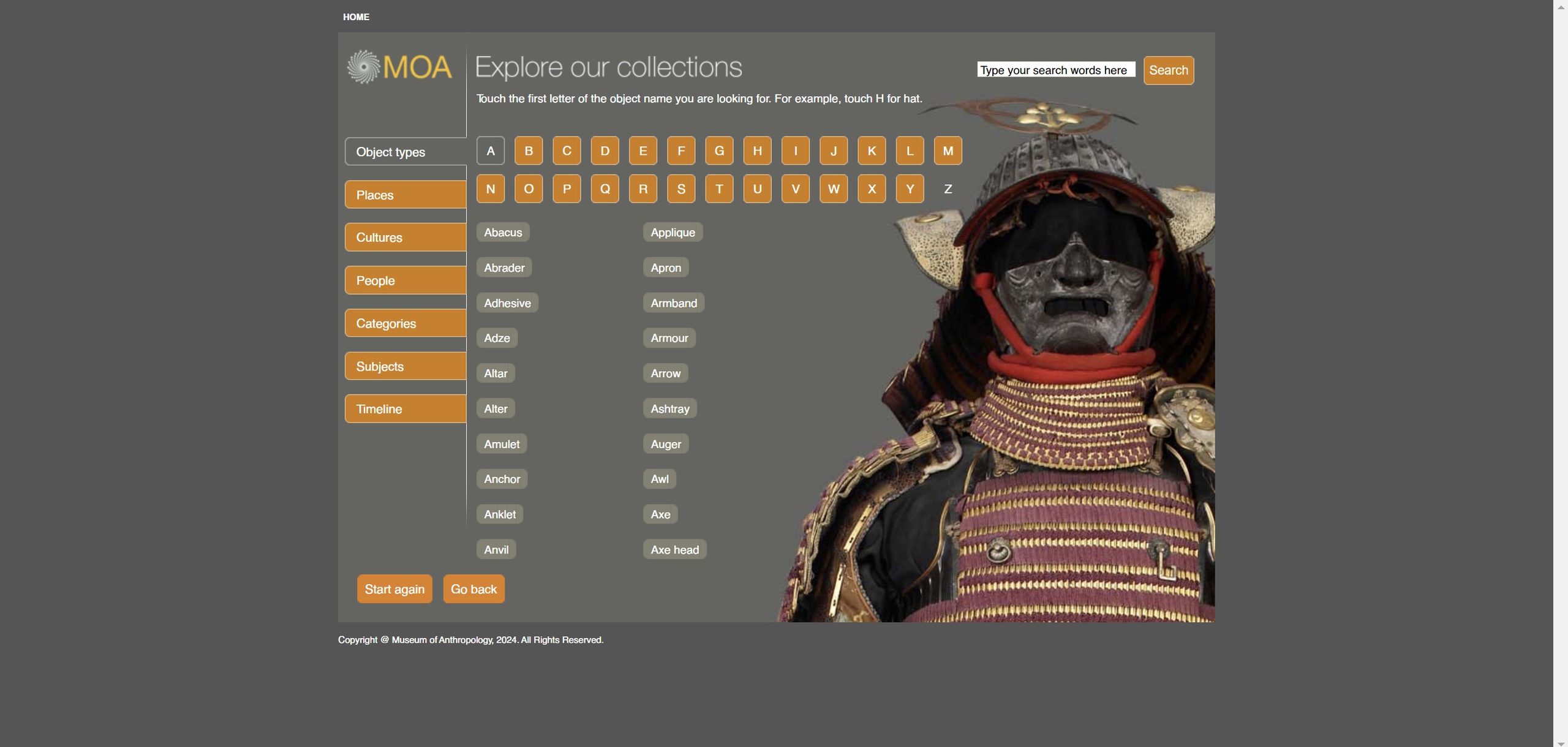Screen dimensions: 1568x747
Task: Select letter V in alphabet
Action: (x=796, y=189)
